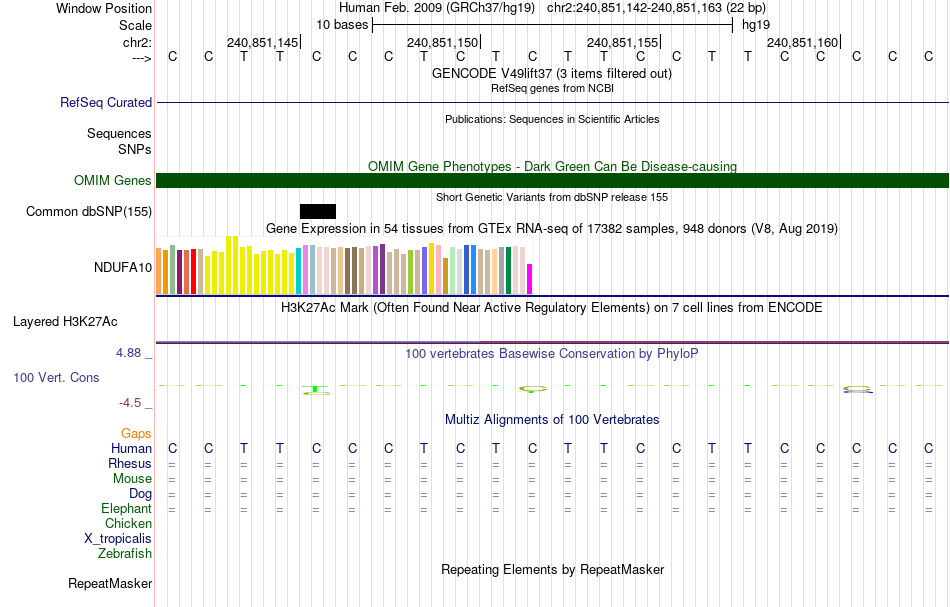
Task: Click the Elephant species label
Action: coord(127,508)
